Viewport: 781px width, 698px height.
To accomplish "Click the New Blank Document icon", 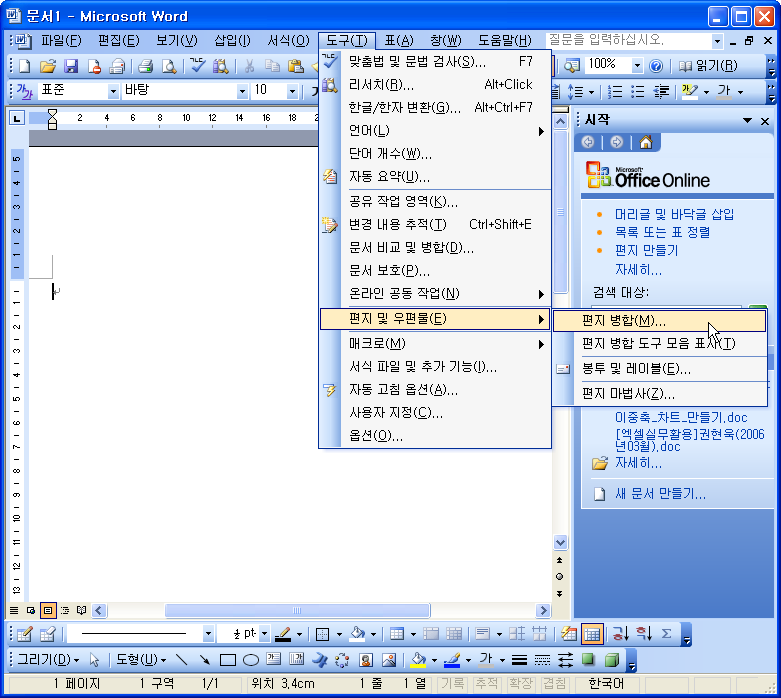I will [24, 66].
